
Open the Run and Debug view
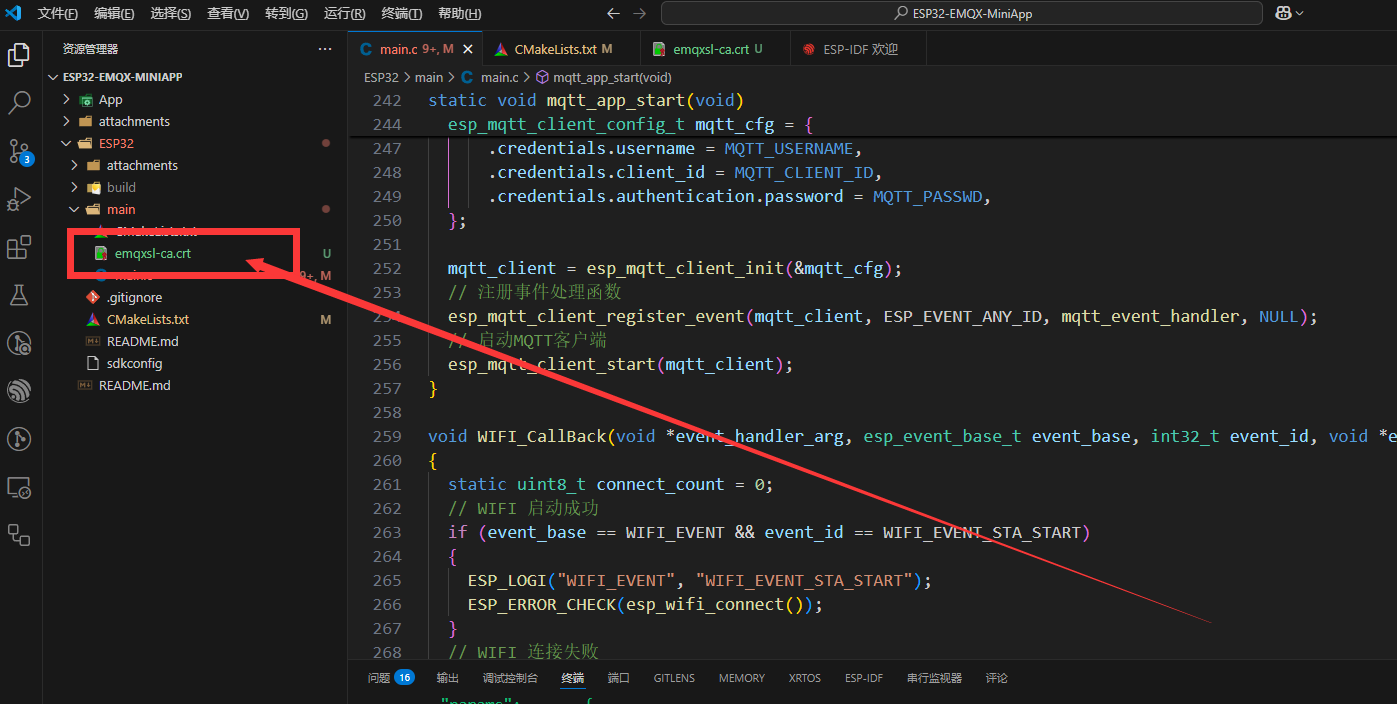click(19, 200)
